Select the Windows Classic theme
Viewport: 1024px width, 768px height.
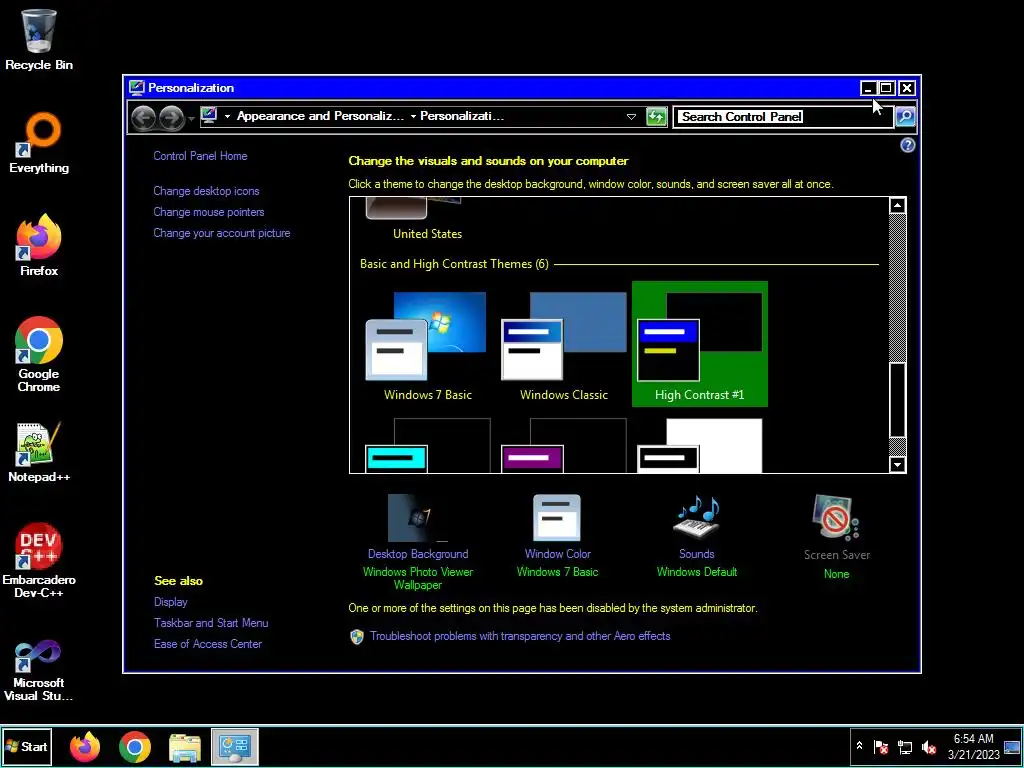coord(564,344)
